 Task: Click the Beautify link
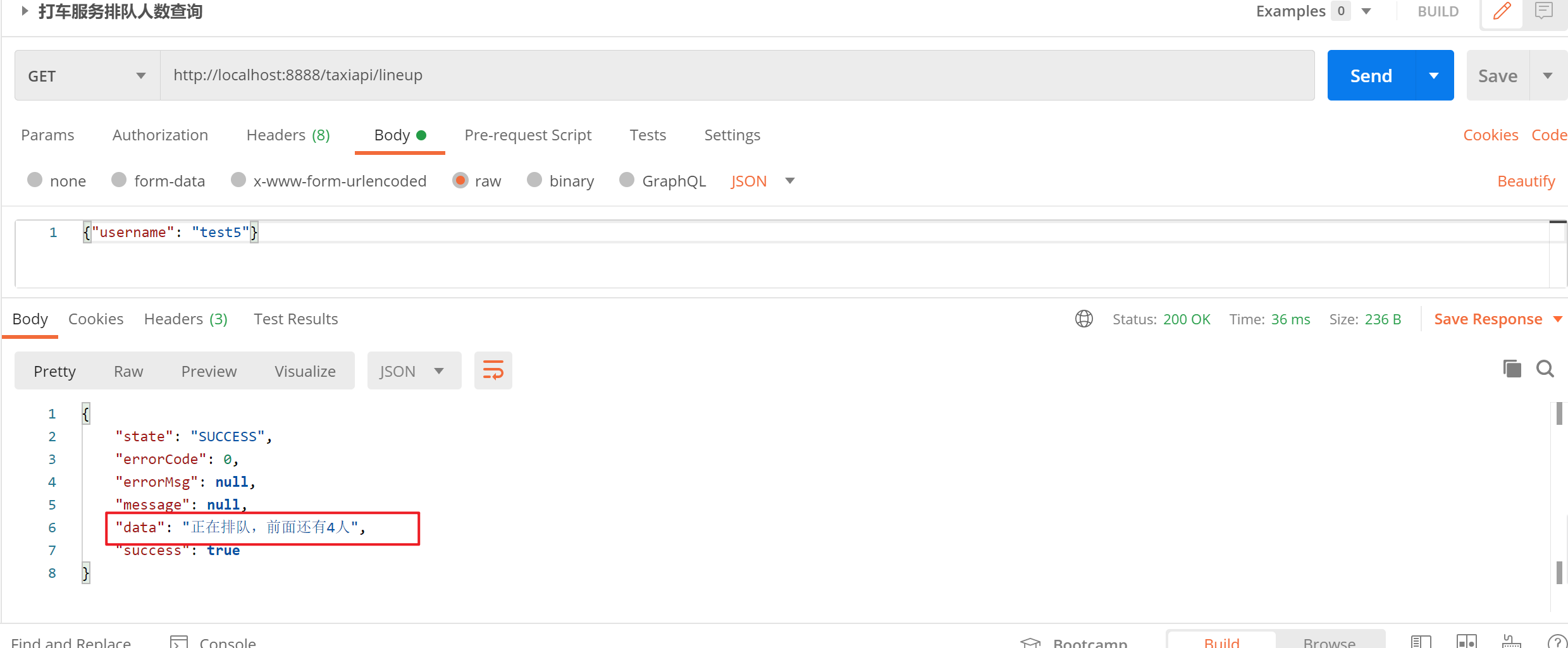(1526, 181)
